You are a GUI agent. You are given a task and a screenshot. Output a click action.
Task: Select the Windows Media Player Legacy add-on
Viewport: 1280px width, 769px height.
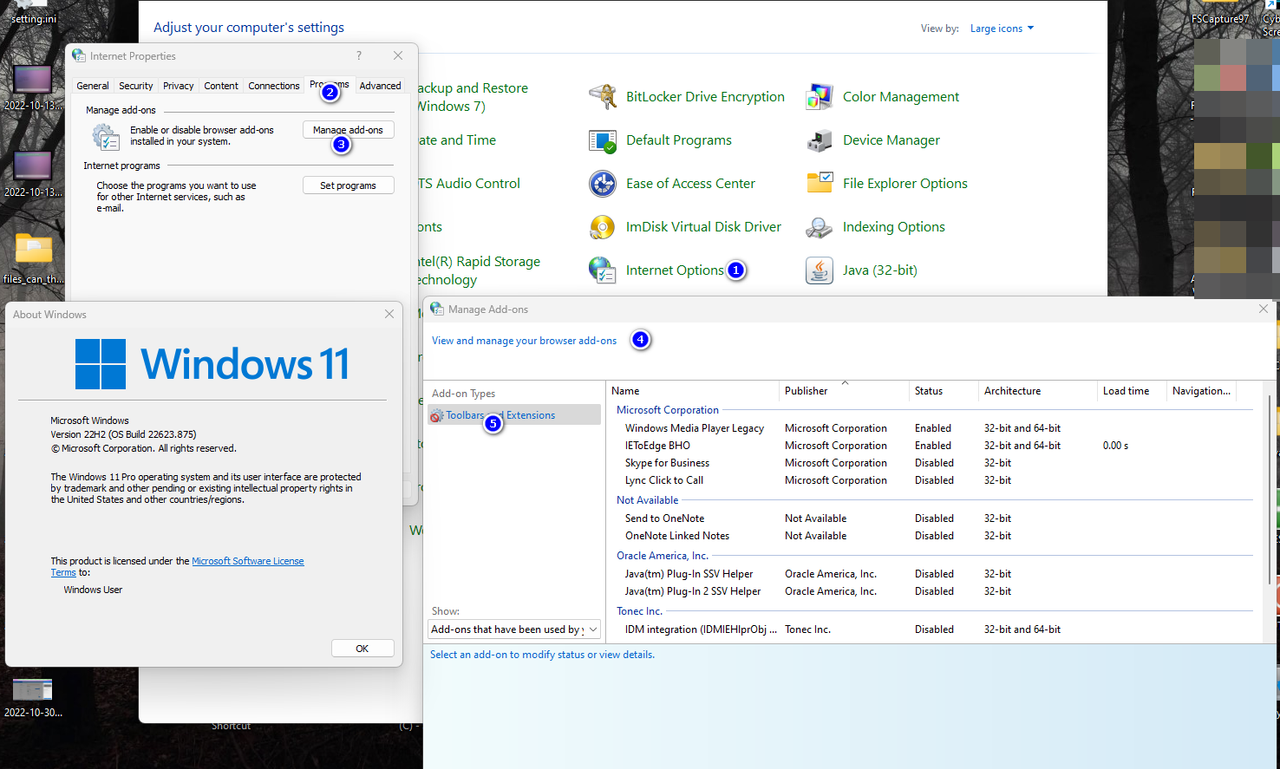coord(694,428)
